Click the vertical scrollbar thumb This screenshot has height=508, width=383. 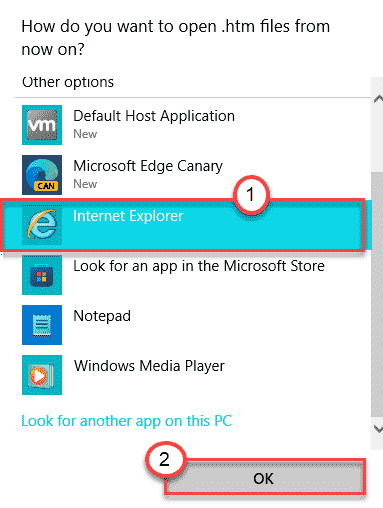pyautogui.click(x=378, y=293)
